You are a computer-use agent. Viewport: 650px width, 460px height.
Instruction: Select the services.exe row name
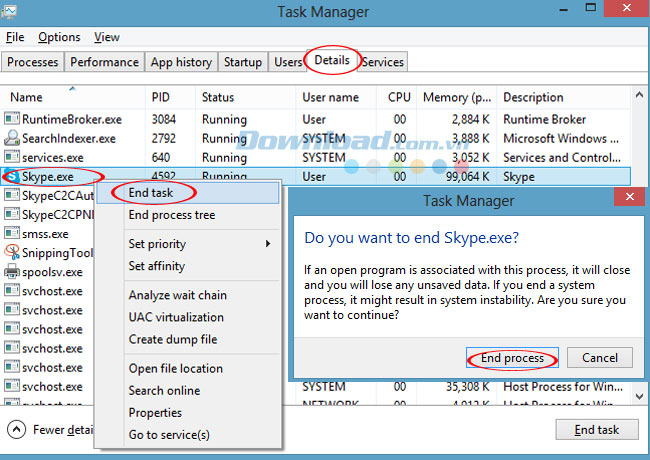[53, 157]
